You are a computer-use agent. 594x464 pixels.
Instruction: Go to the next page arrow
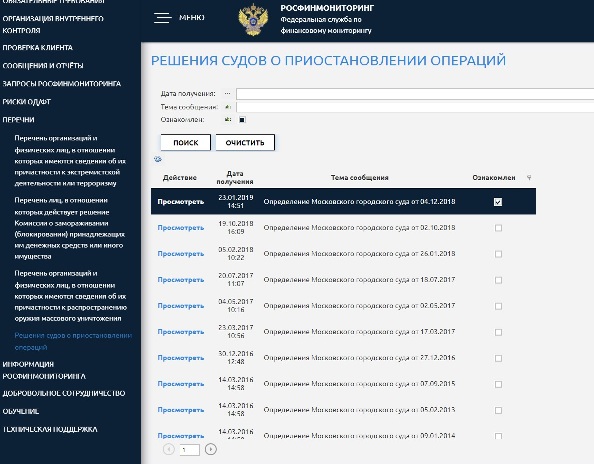pos(211,449)
